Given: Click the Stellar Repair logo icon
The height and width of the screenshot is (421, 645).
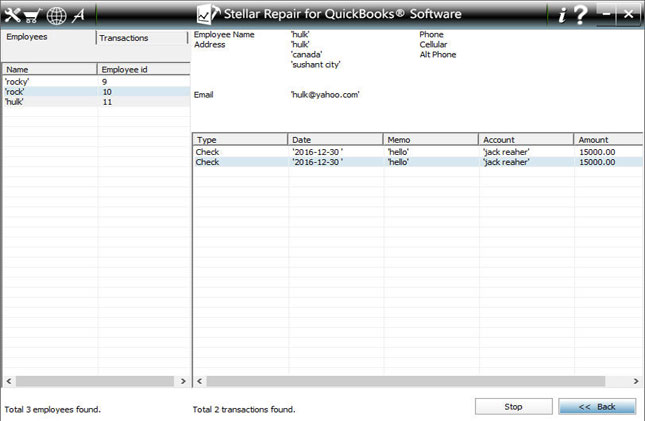Looking at the screenshot, I should point(208,14).
